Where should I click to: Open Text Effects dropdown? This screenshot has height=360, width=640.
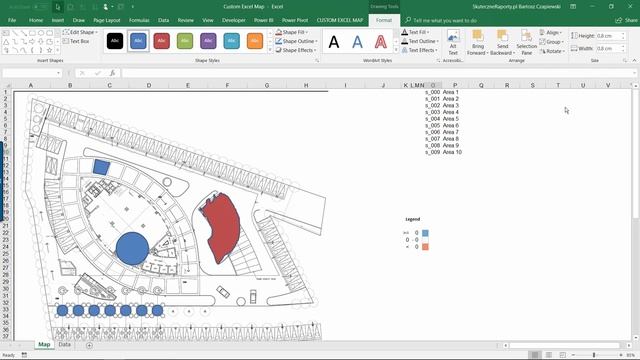pos(420,50)
